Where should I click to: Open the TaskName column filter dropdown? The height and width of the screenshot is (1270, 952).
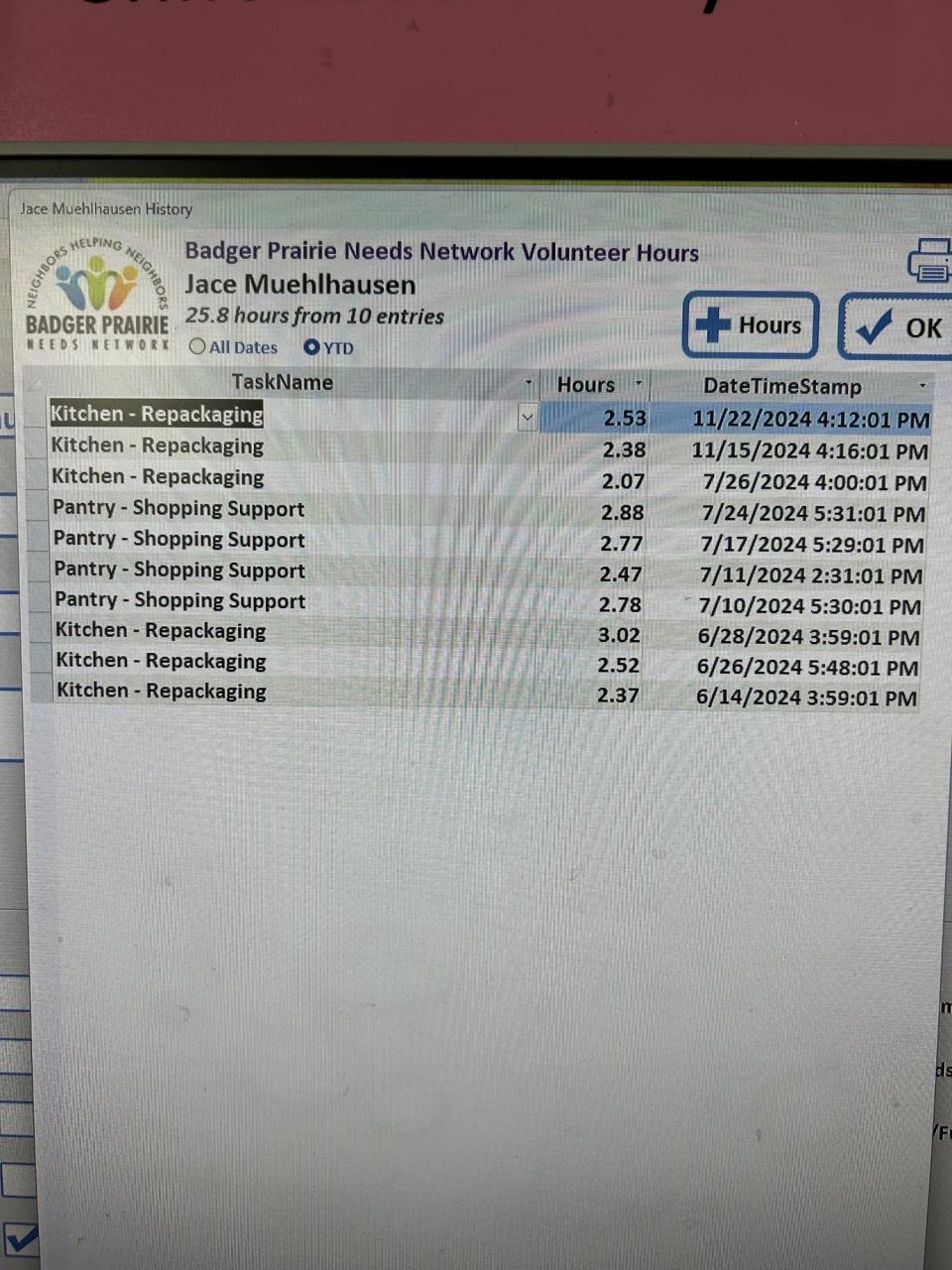point(529,383)
